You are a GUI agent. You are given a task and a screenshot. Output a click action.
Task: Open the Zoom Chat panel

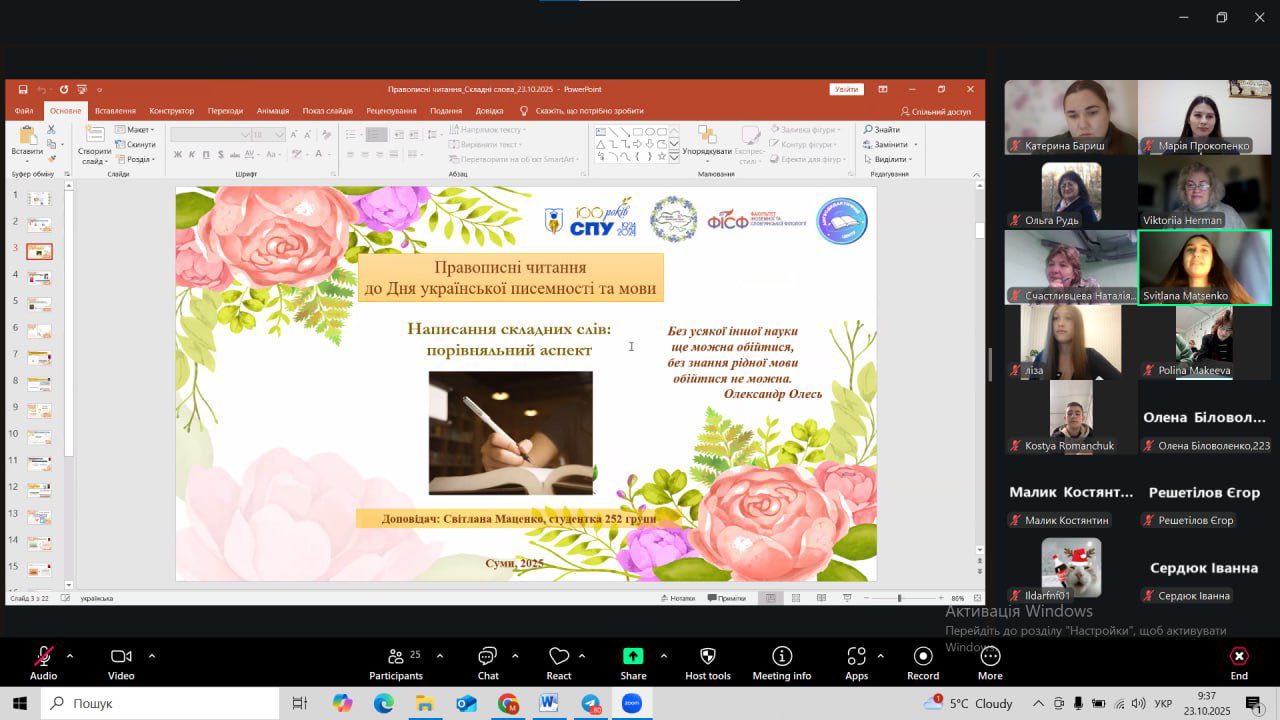488,657
